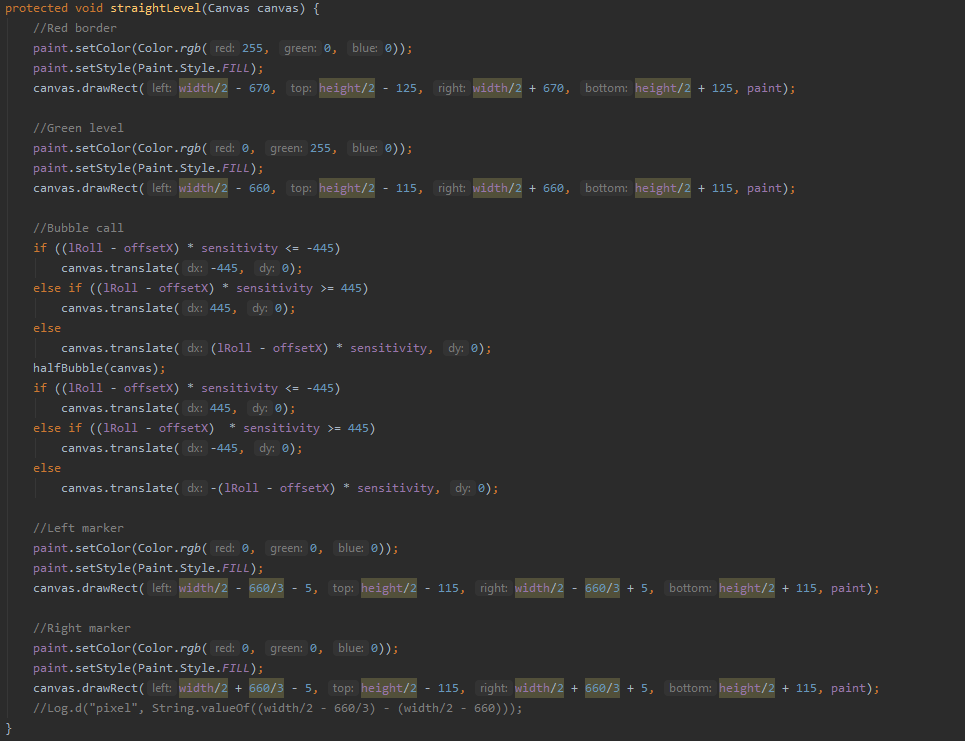
Task: Click the number 125 in 'height/2 - 125'
Action: tap(406, 88)
